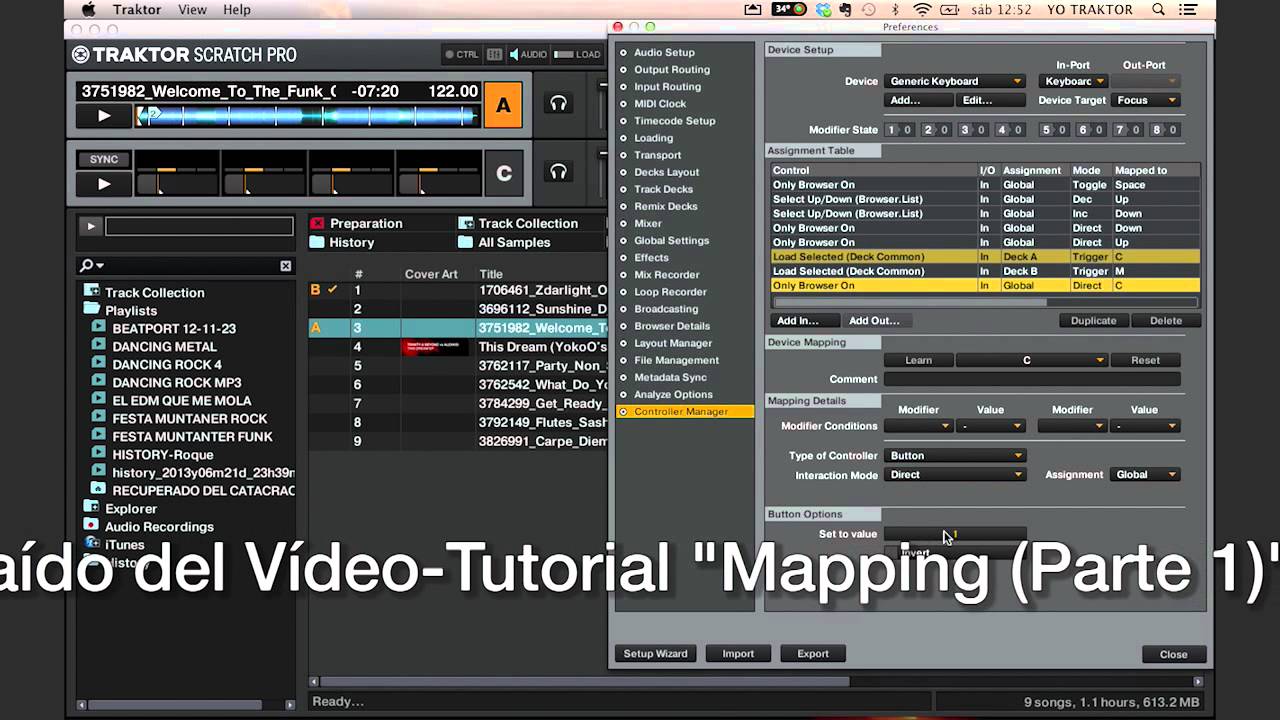The image size is (1280, 720).
Task: Click the Learn button
Action: pyautogui.click(x=918, y=360)
